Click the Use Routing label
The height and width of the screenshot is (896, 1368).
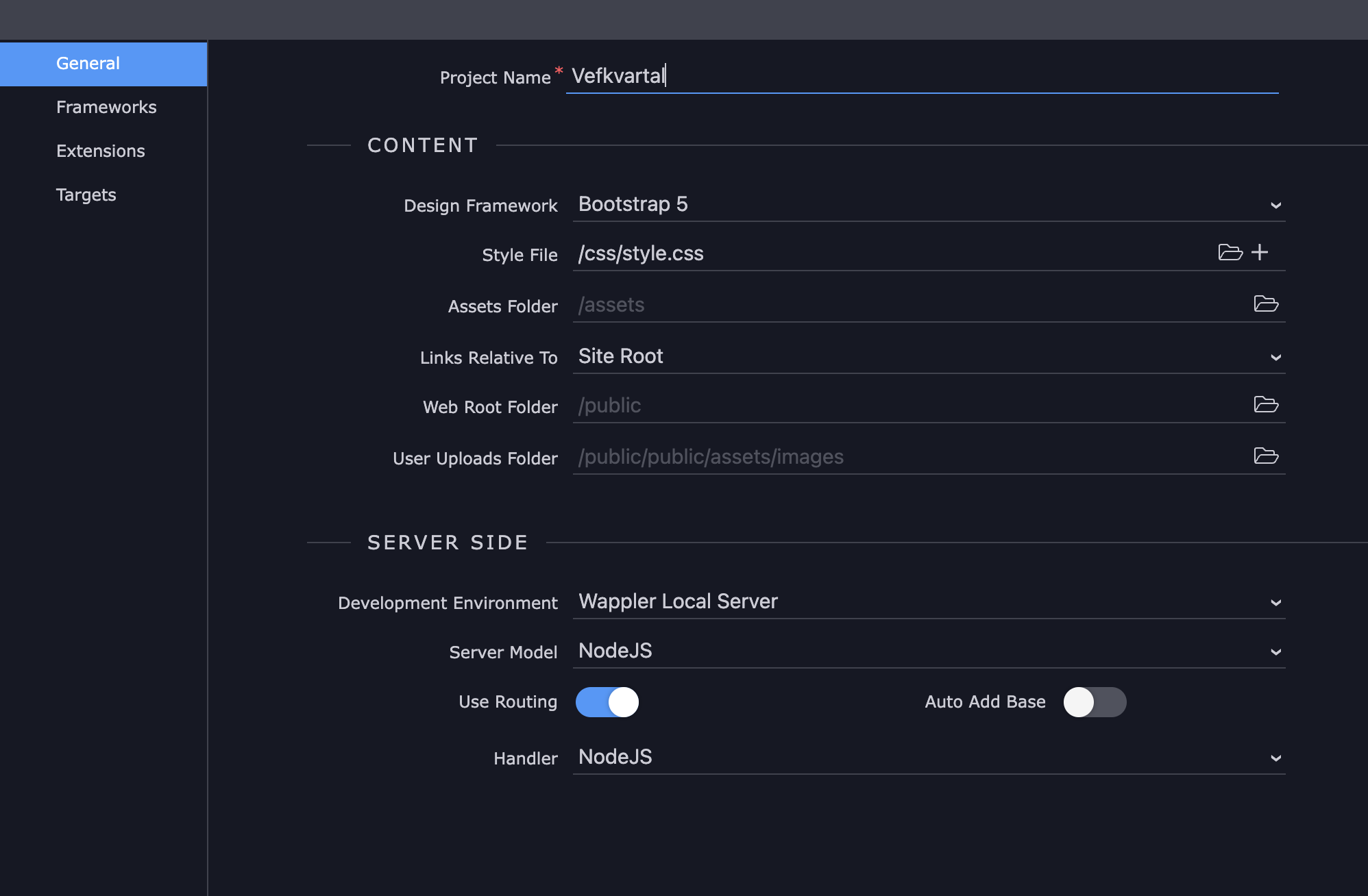(508, 702)
